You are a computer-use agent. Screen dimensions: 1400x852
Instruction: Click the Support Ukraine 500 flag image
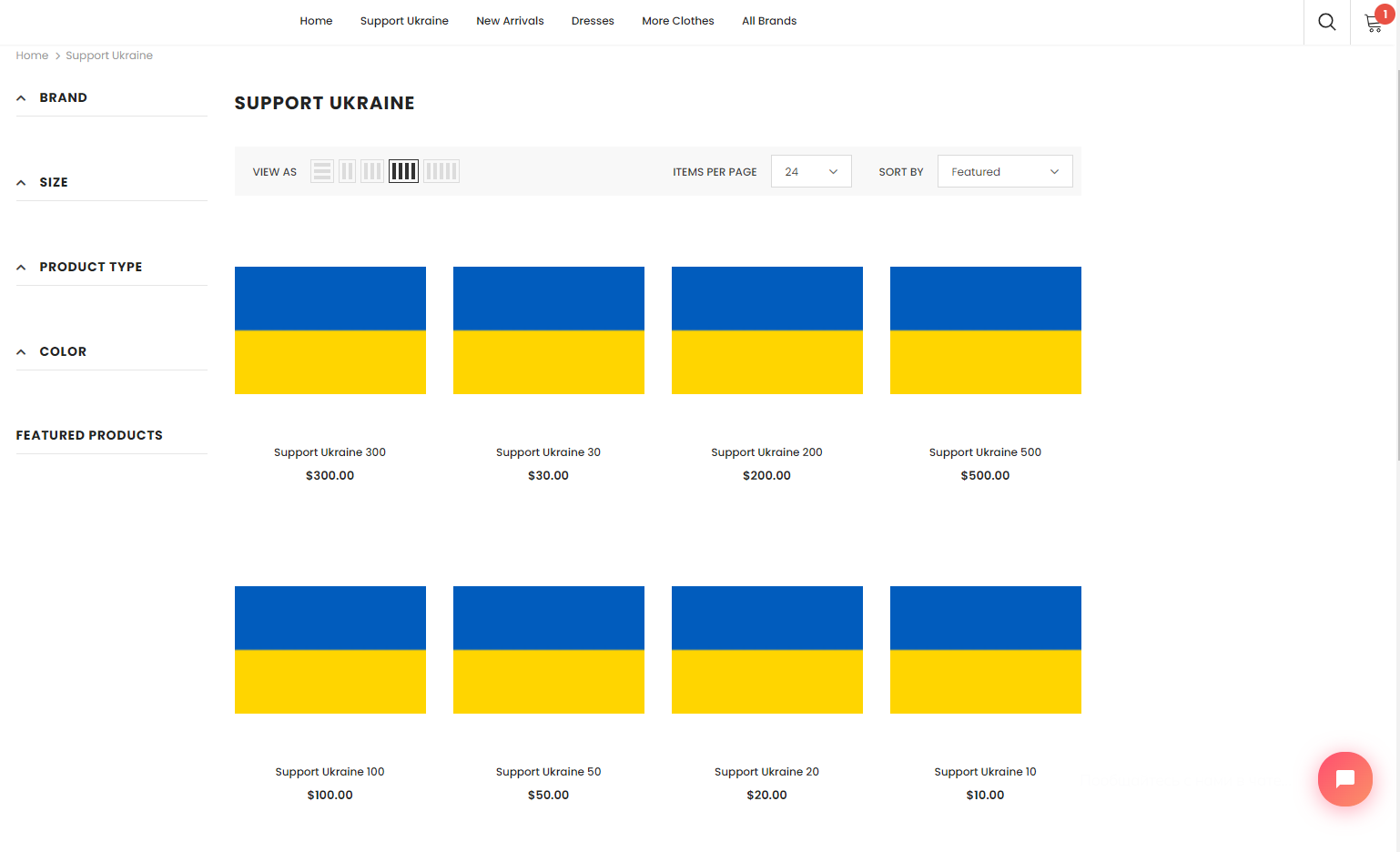[x=986, y=330]
